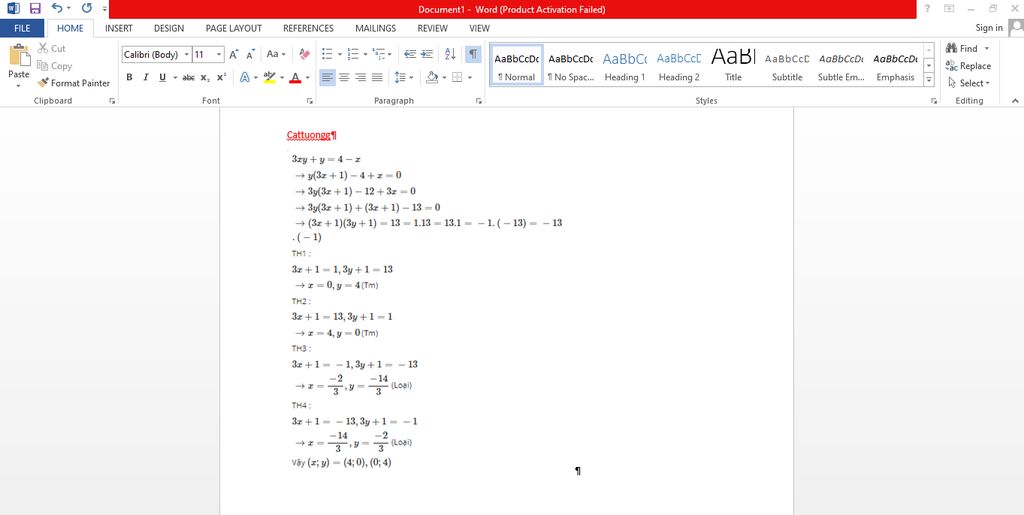Collapse the ribbon arrow
The image size is (1024, 515).
pyautogui.click(x=1015, y=101)
